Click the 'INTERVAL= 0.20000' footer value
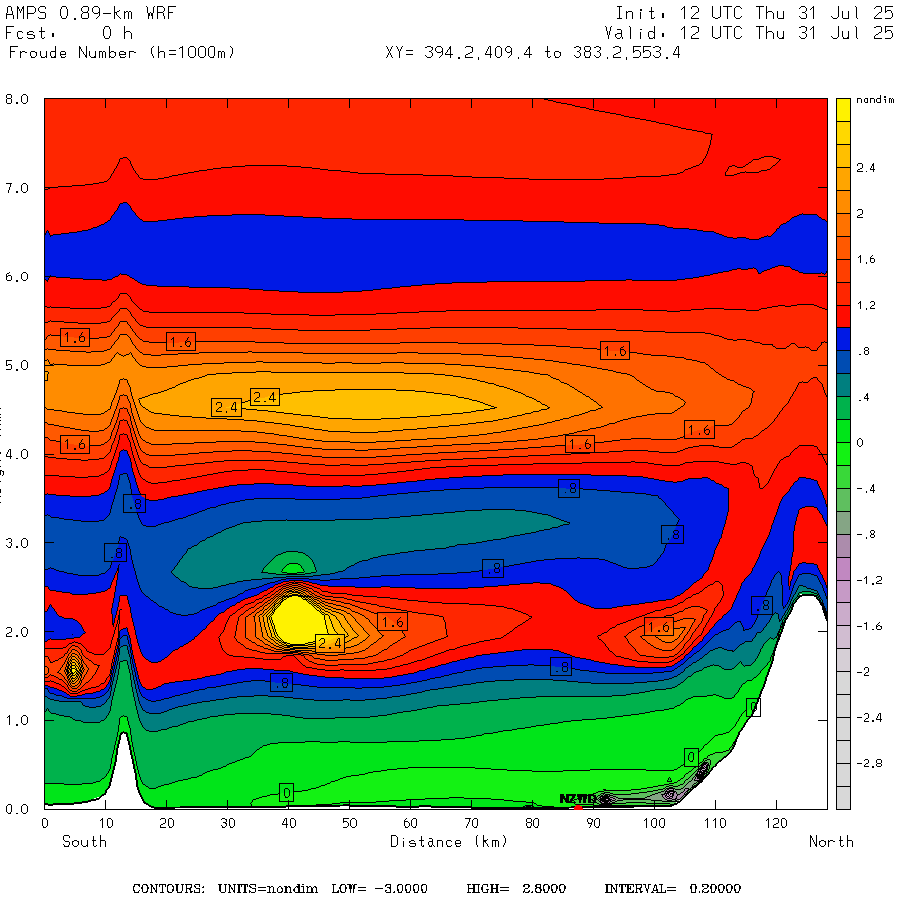 [x=673, y=889]
